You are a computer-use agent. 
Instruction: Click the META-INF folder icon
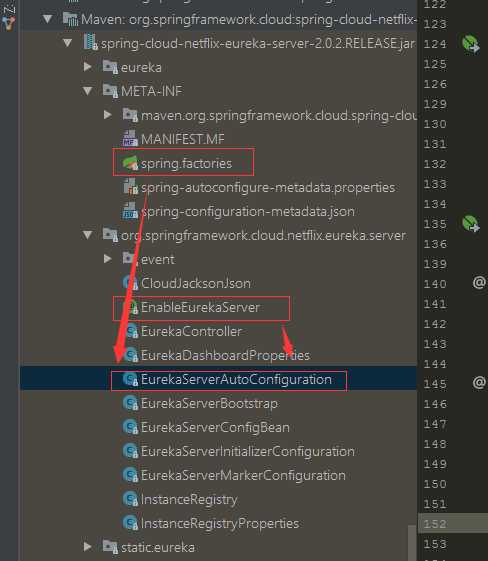[x=110, y=91]
